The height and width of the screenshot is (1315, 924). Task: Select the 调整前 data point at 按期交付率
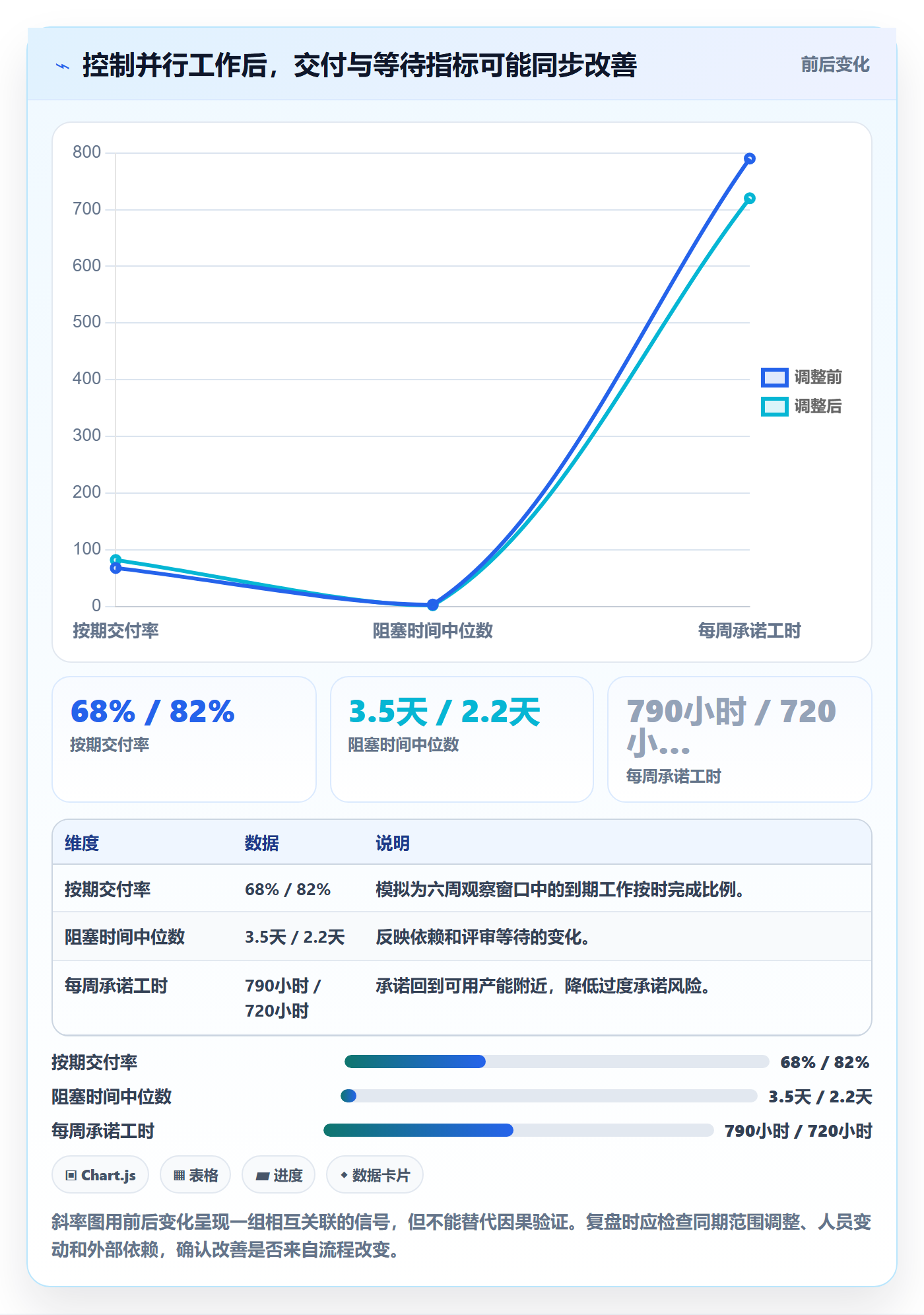115,568
